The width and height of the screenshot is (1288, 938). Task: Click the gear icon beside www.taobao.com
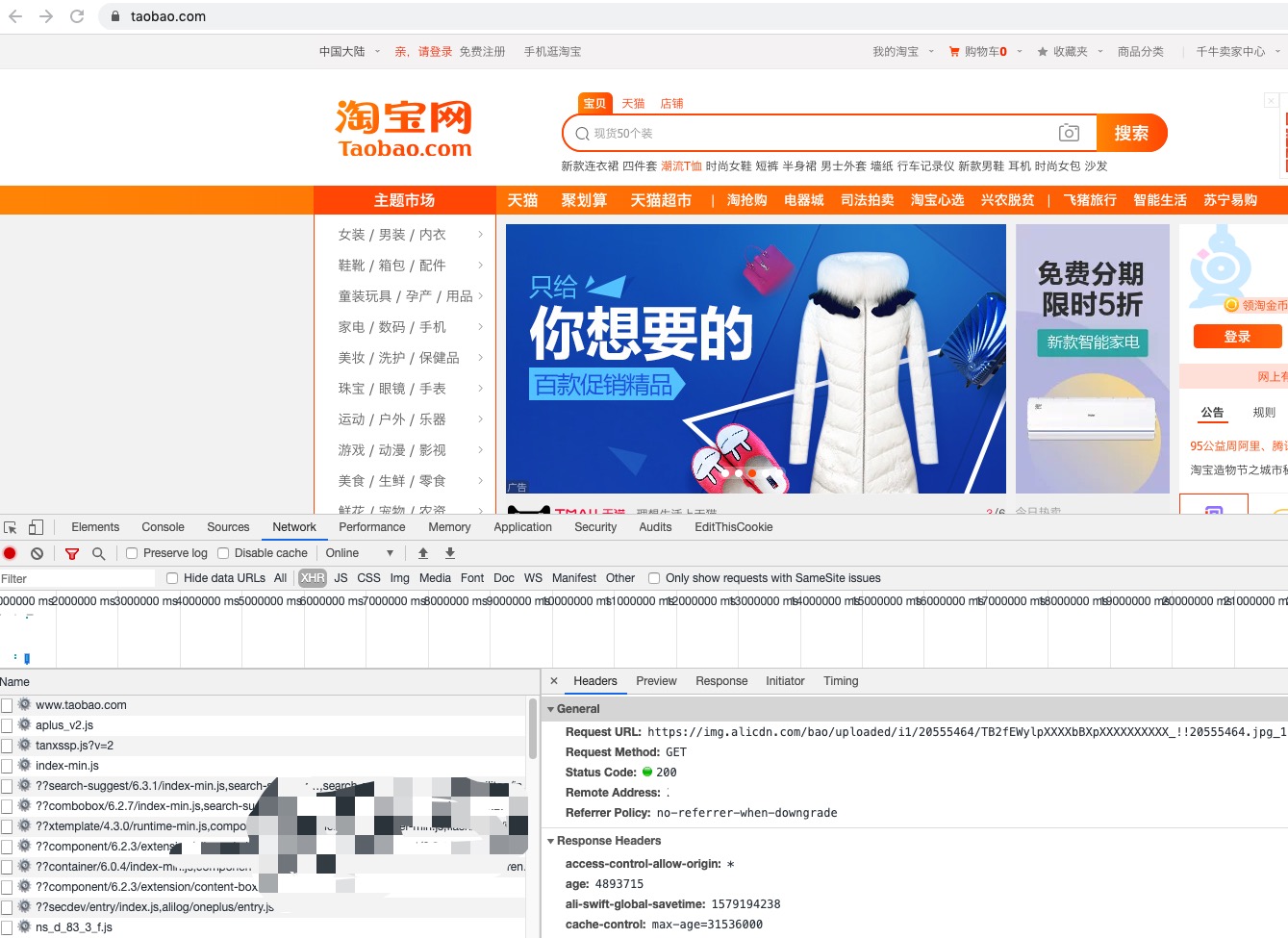[25, 705]
